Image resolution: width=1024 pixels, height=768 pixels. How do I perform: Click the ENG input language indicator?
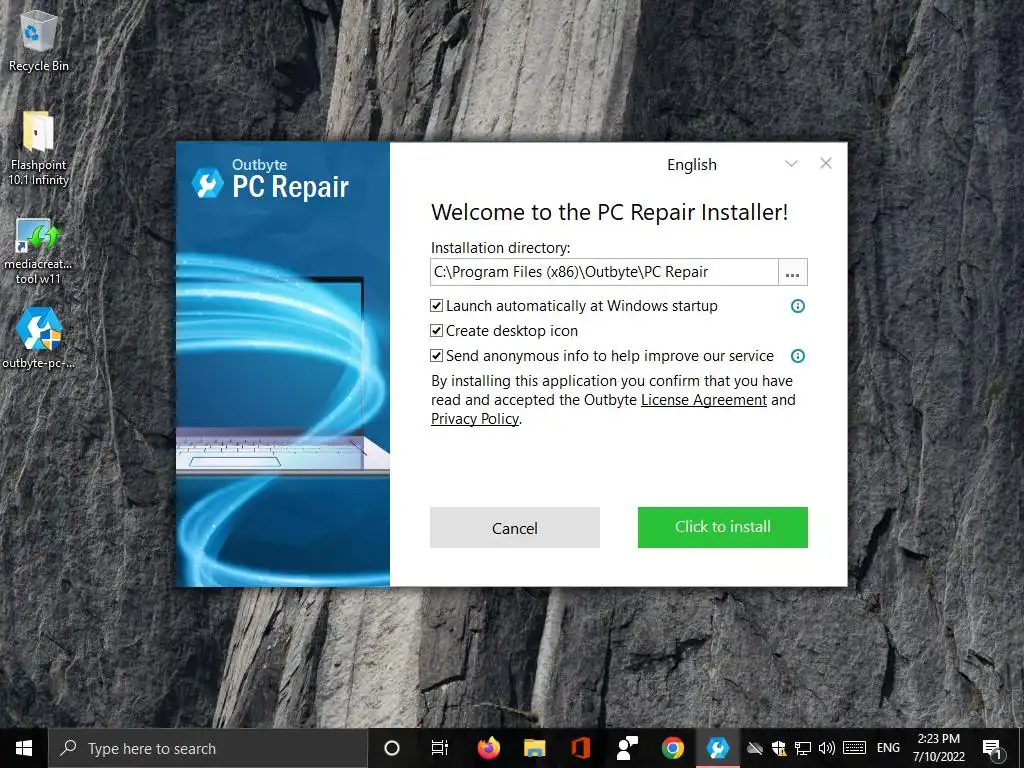pyautogui.click(x=888, y=748)
